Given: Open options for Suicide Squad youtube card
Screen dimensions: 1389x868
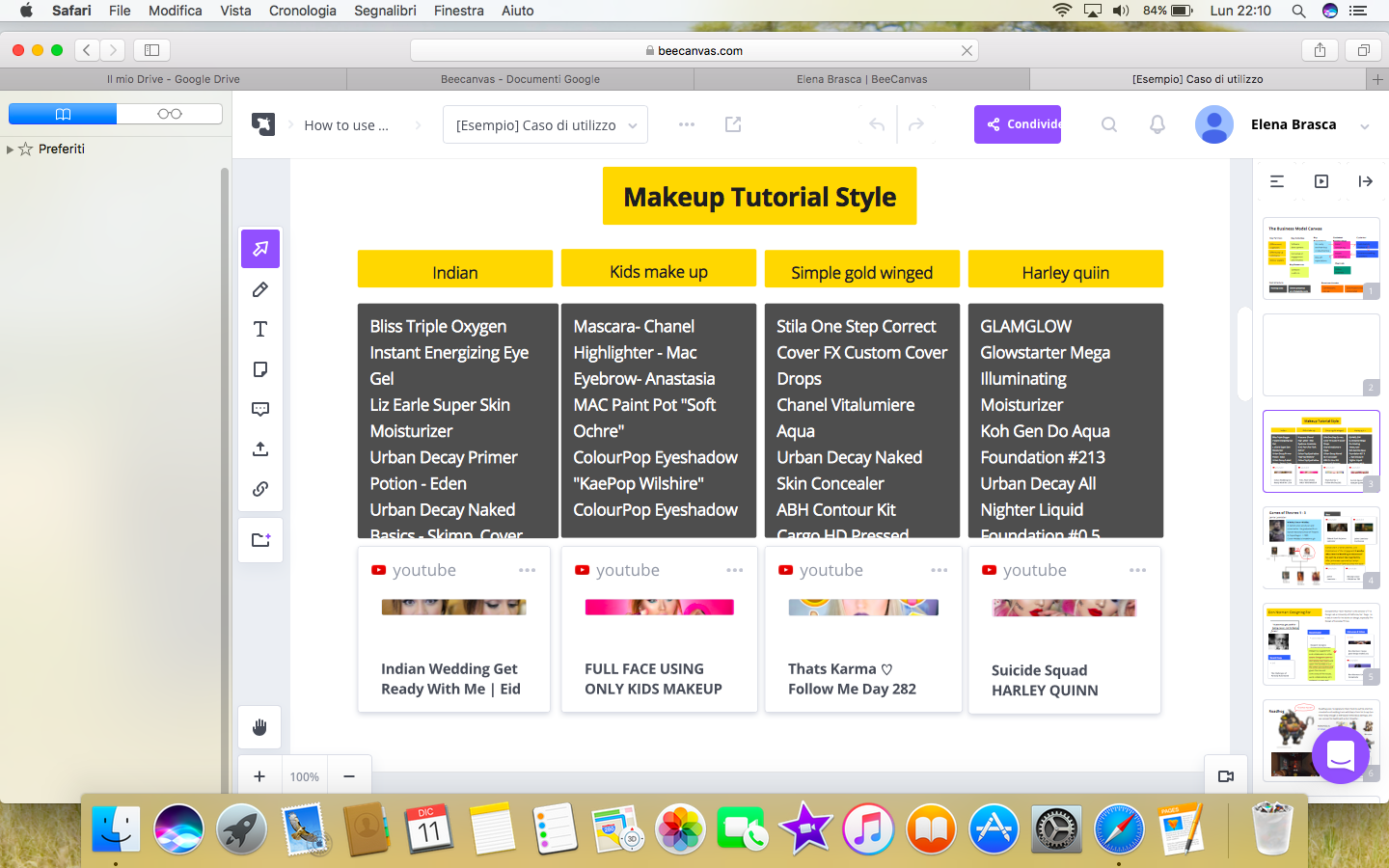Looking at the screenshot, I should (x=1137, y=570).
